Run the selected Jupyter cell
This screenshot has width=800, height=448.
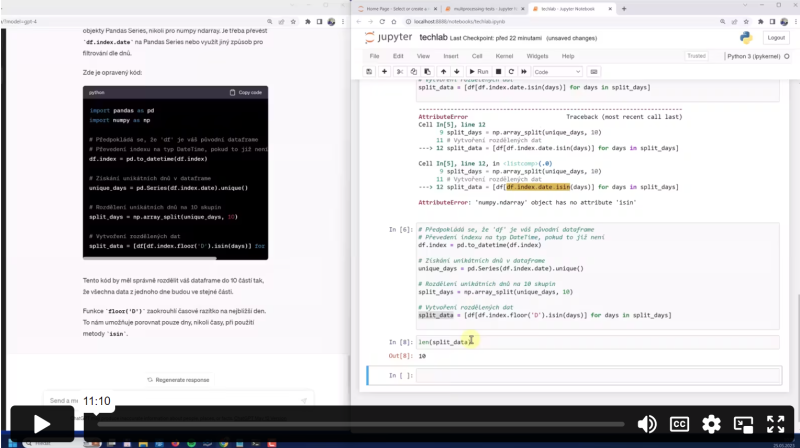click(479, 72)
